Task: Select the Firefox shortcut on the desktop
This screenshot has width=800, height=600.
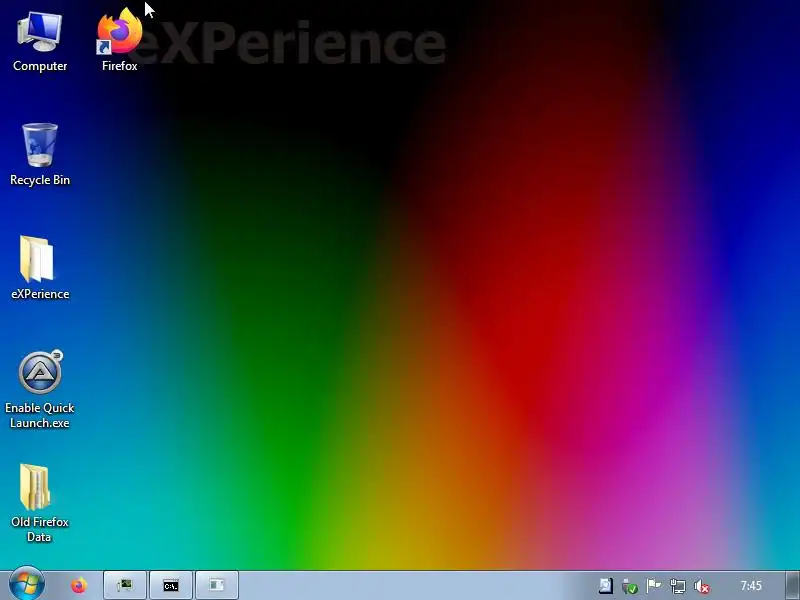Action: (119, 40)
